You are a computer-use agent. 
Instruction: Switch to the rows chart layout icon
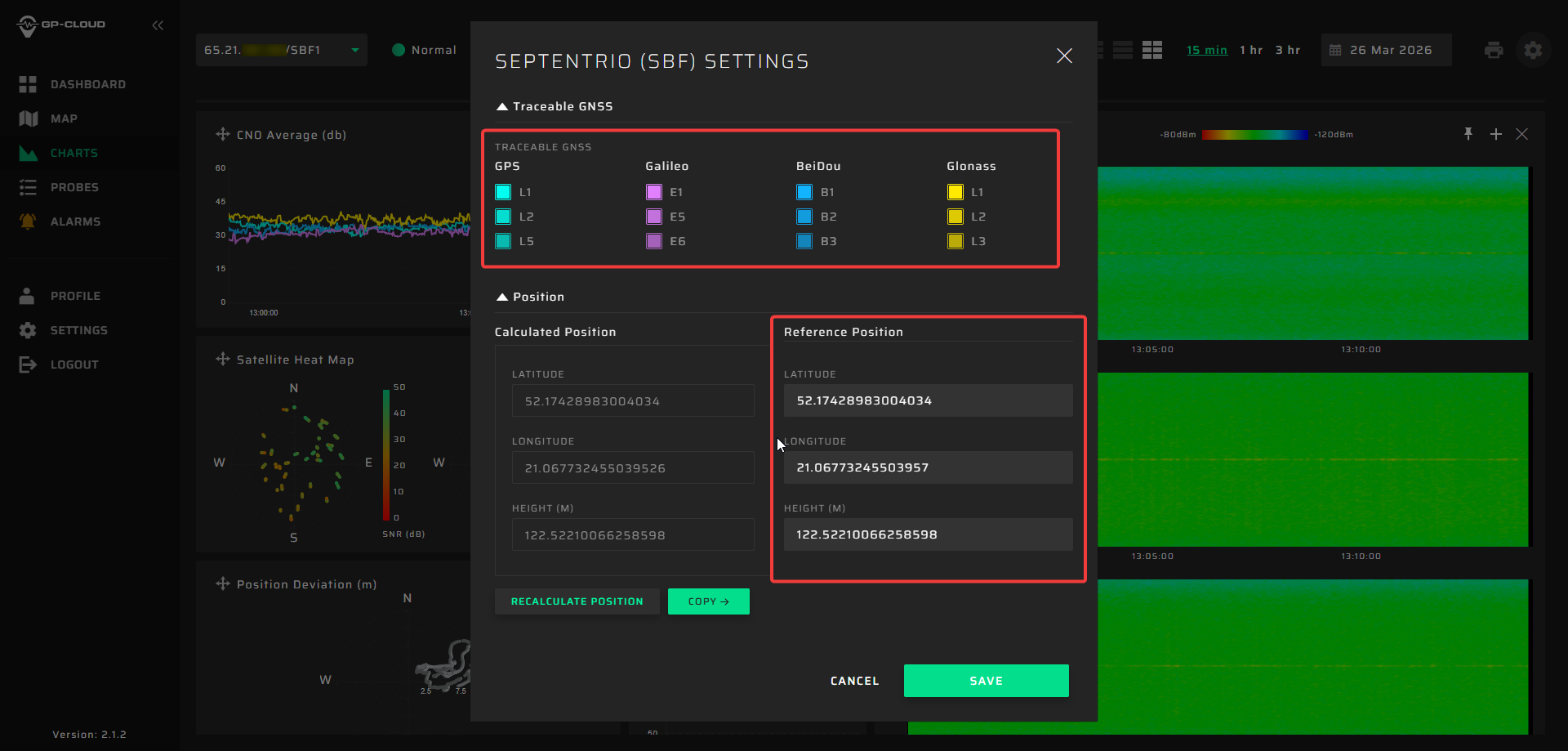1123,50
